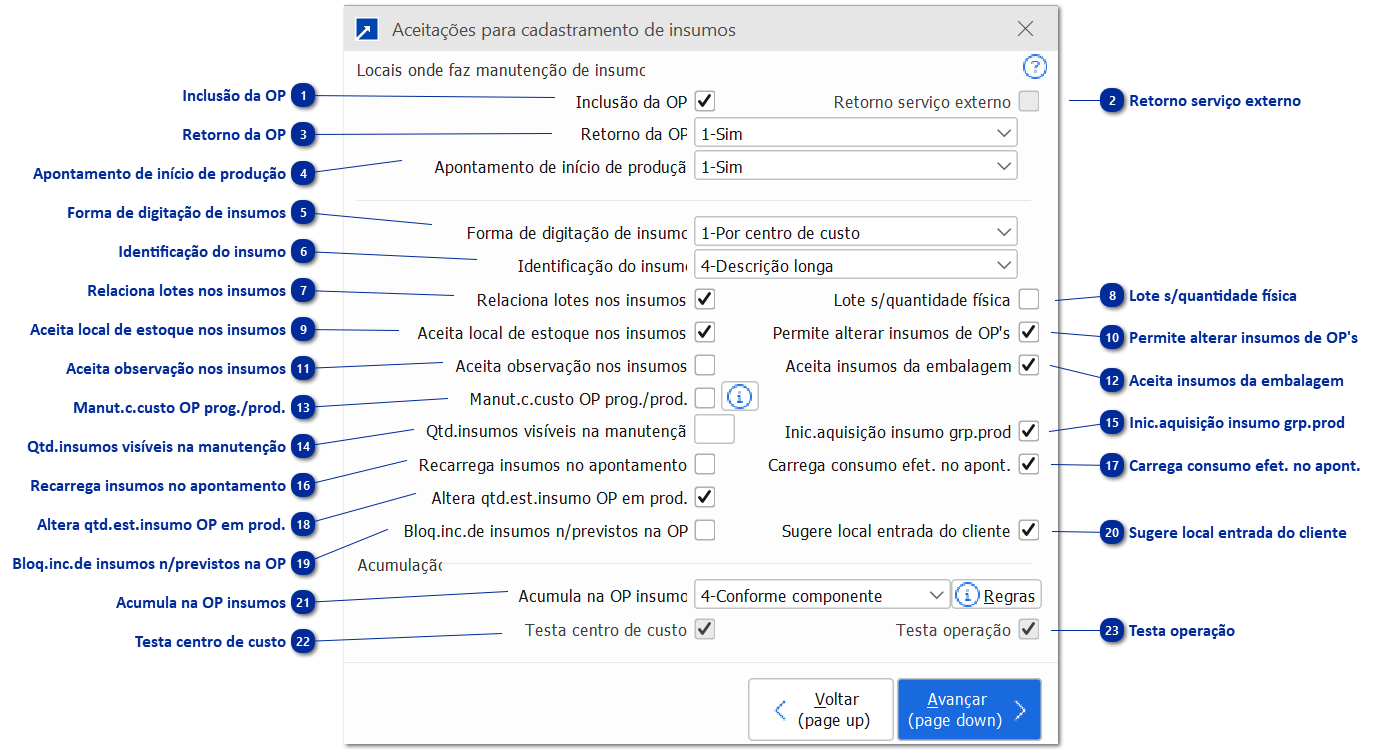Image resolution: width=1377 pixels, height=753 pixels.
Task: Click the Voltar (page up) button
Action: (821, 709)
